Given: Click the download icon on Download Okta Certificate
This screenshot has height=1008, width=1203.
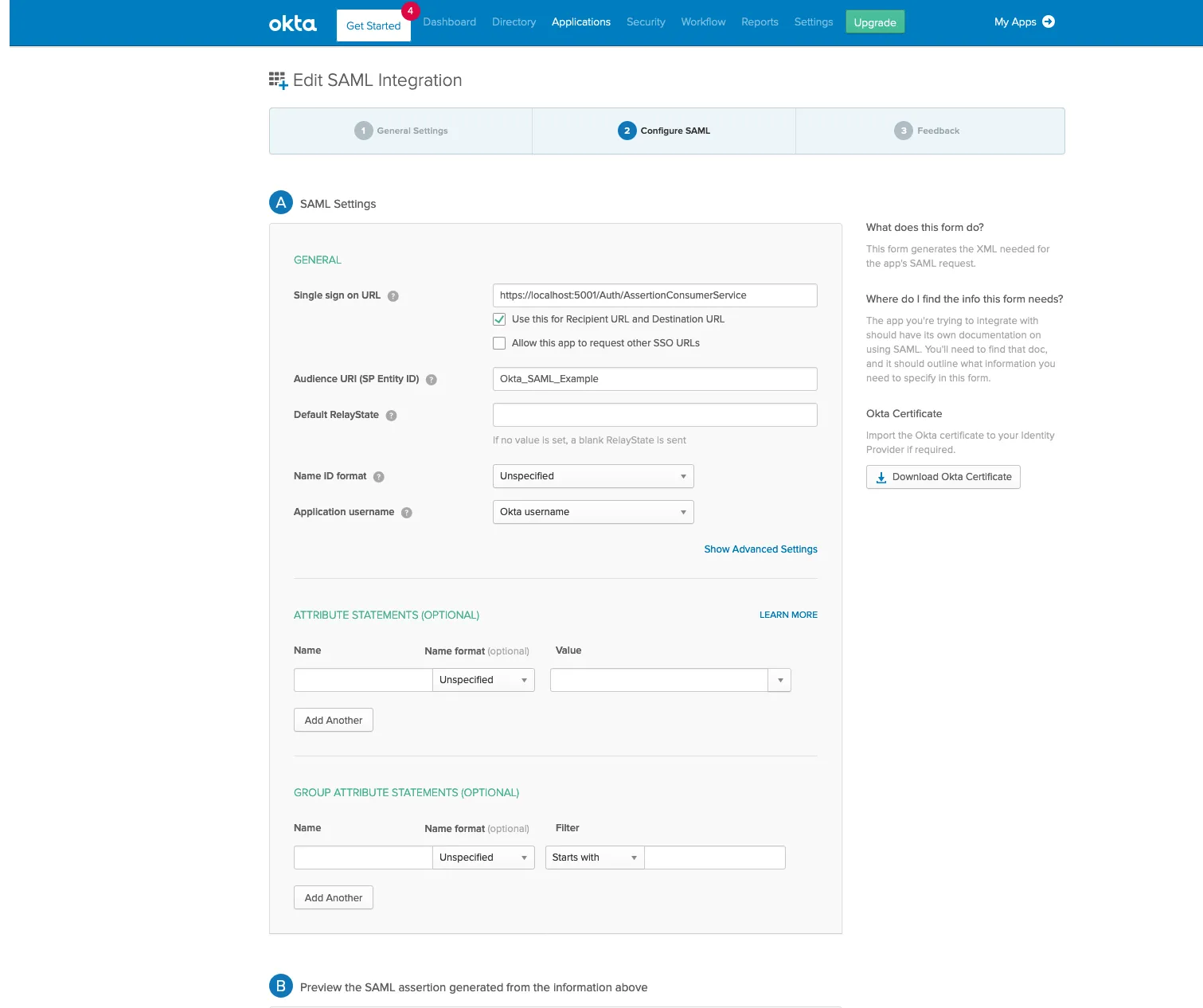Looking at the screenshot, I should point(880,477).
